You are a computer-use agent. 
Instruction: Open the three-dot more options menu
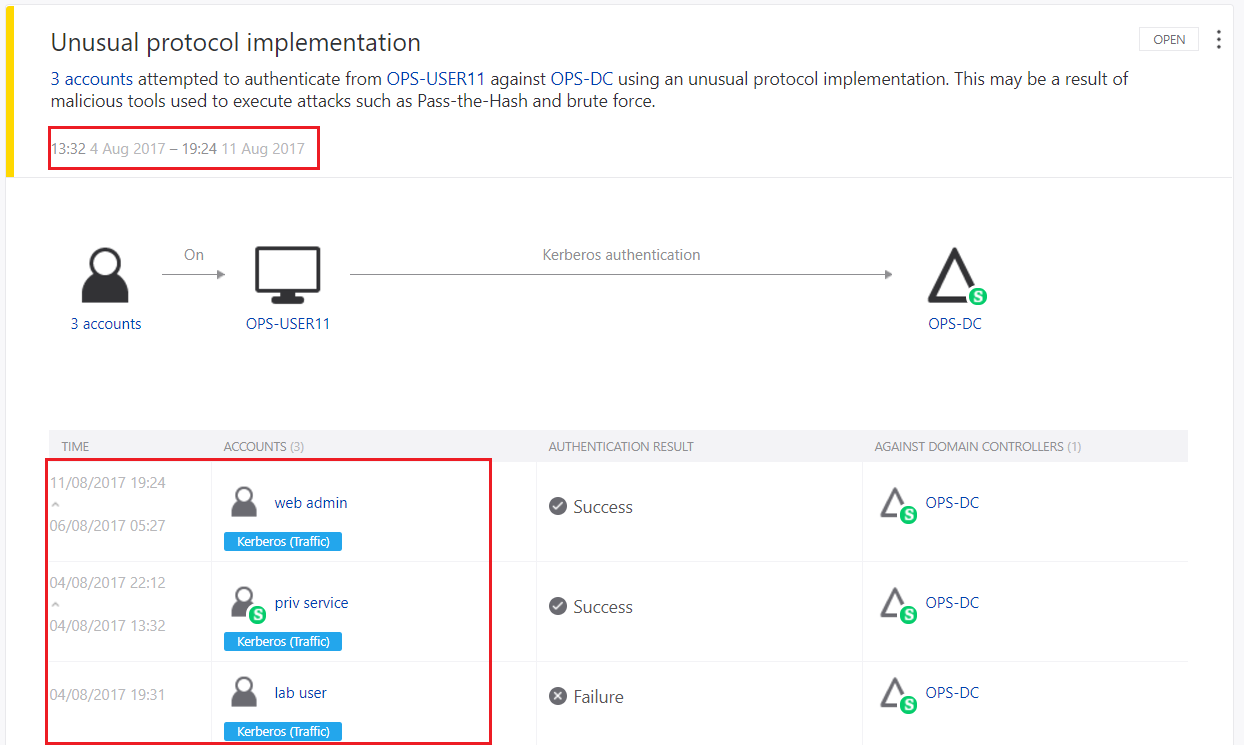click(x=1218, y=40)
